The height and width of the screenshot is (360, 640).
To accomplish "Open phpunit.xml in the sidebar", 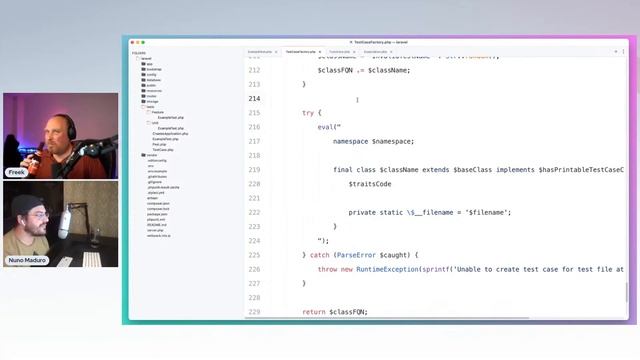I will (x=156, y=220).
